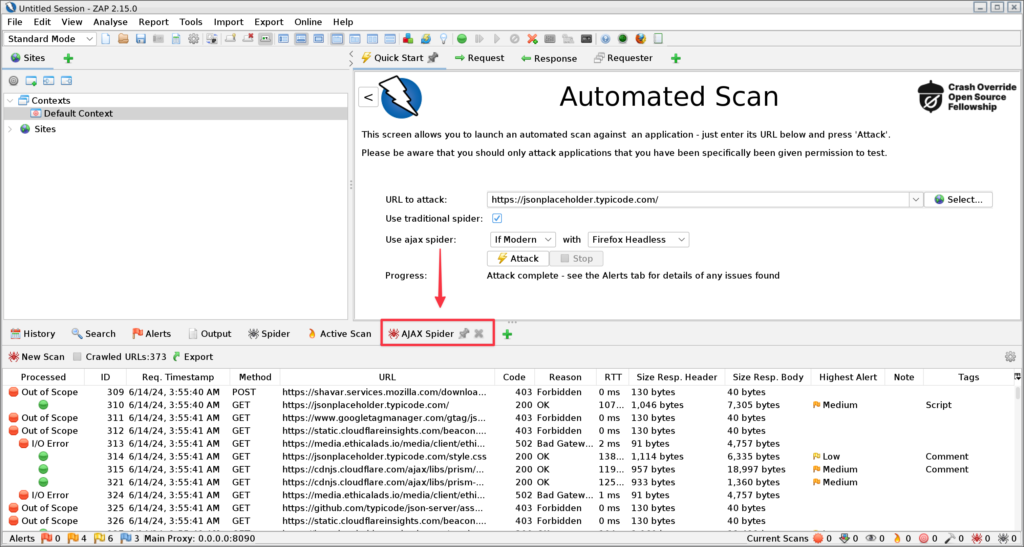The height and width of the screenshot is (547, 1024).
Task: Click the blue help question mark toolbar icon
Action: 605,39
